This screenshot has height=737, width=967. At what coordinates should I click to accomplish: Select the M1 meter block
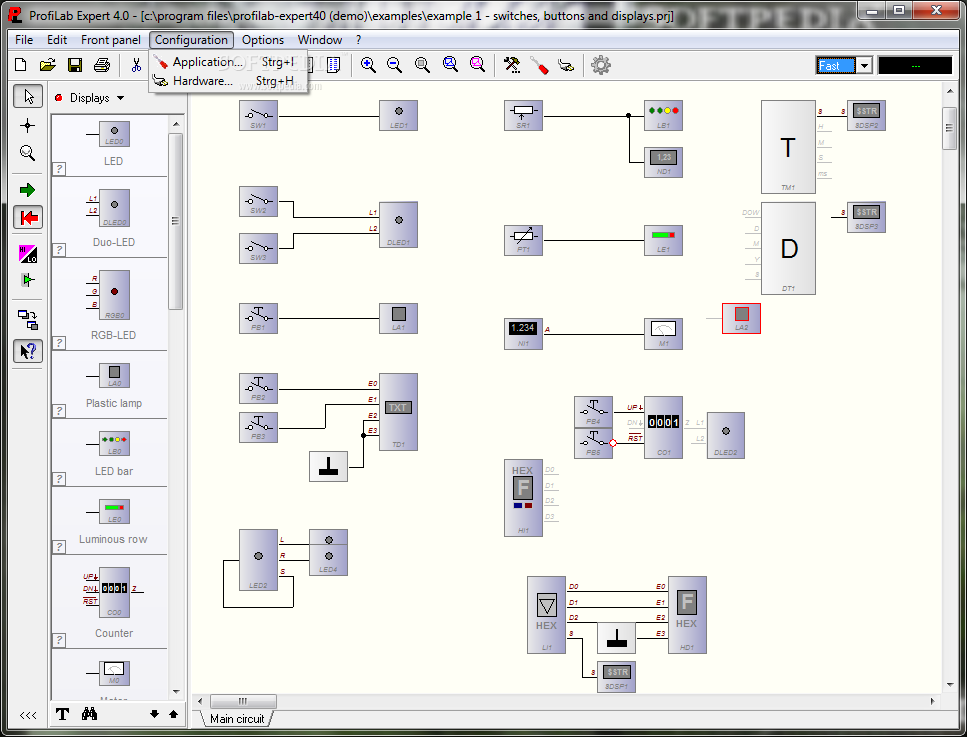coord(664,334)
